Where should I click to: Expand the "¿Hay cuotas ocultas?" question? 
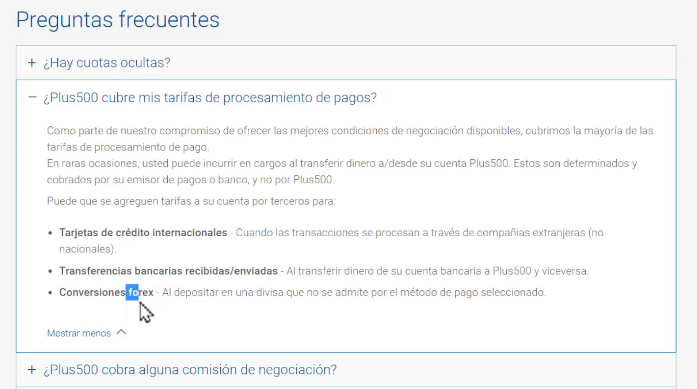(107, 63)
